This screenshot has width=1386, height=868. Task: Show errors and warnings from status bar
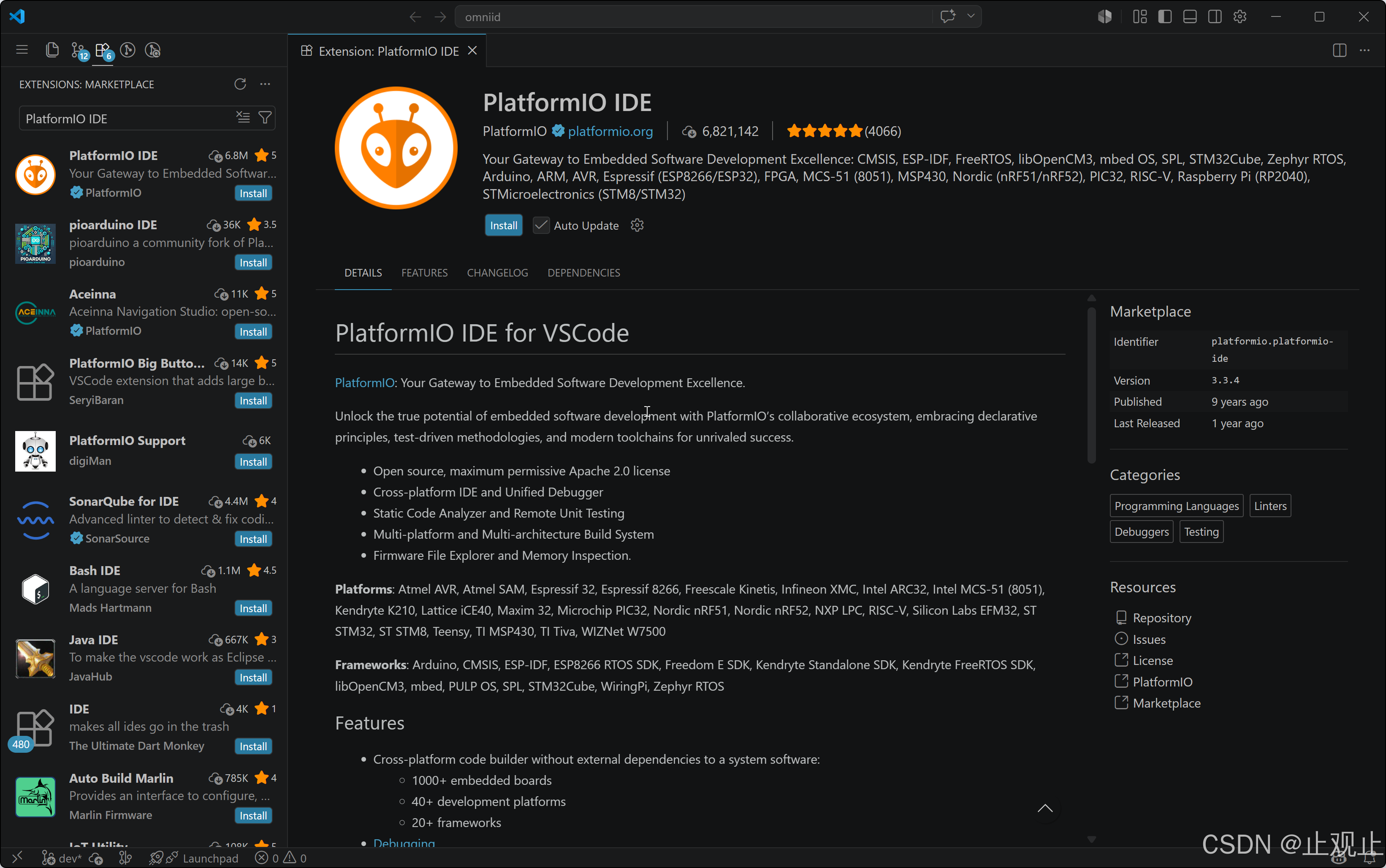click(x=281, y=858)
